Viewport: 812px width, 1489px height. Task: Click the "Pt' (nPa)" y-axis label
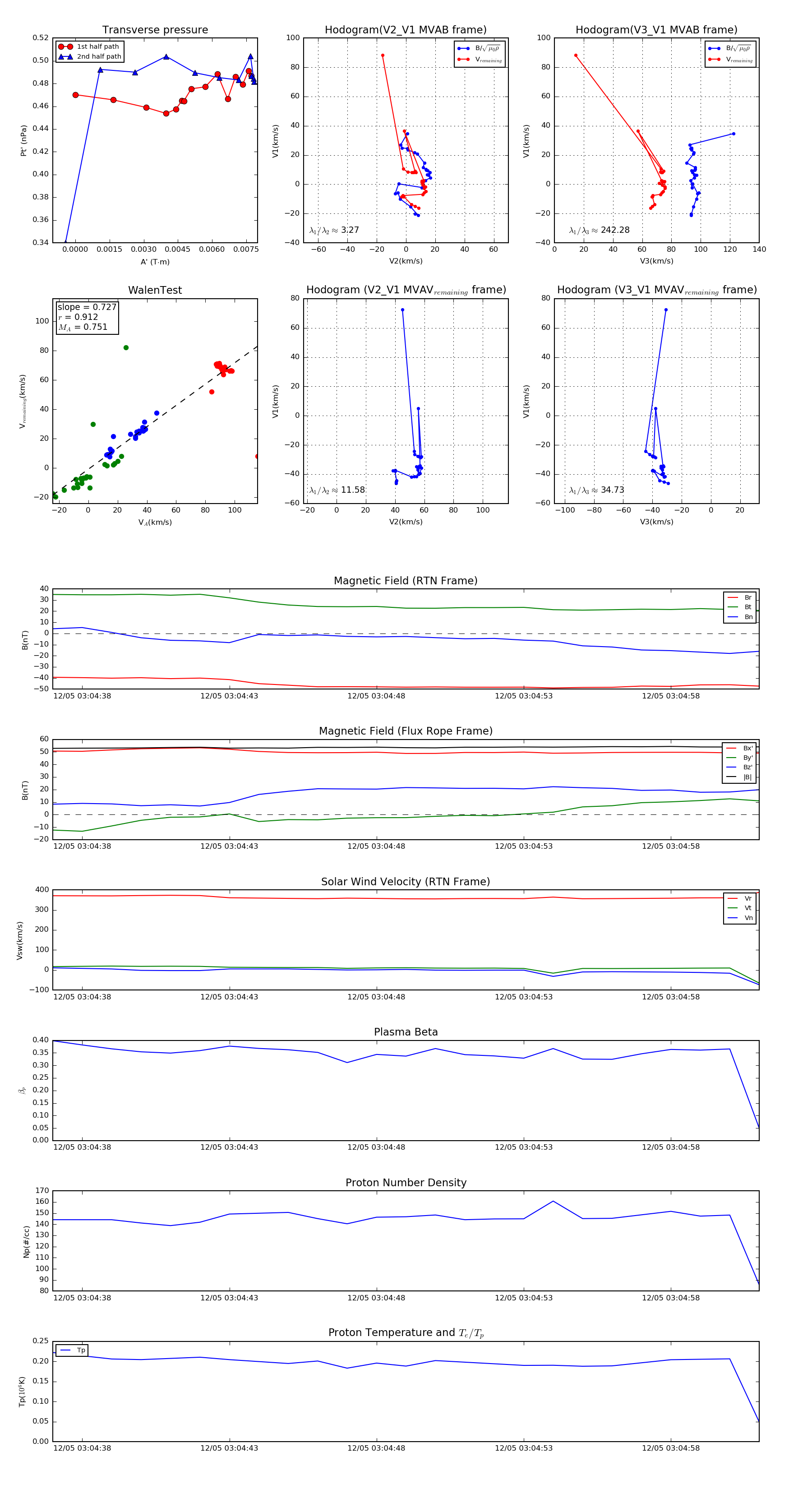tap(24, 140)
